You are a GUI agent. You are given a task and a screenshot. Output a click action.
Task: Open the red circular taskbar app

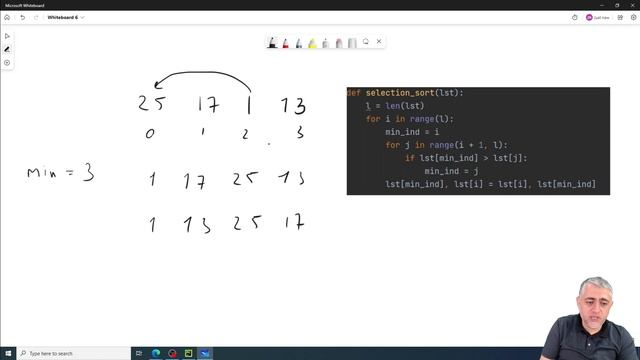pos(172,353)
